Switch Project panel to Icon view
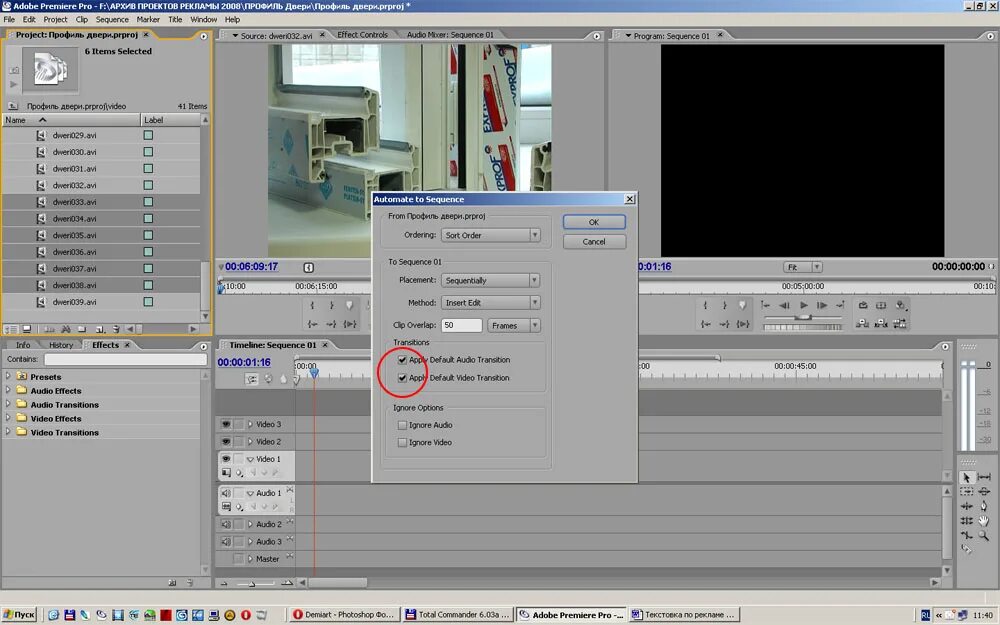 27,329
